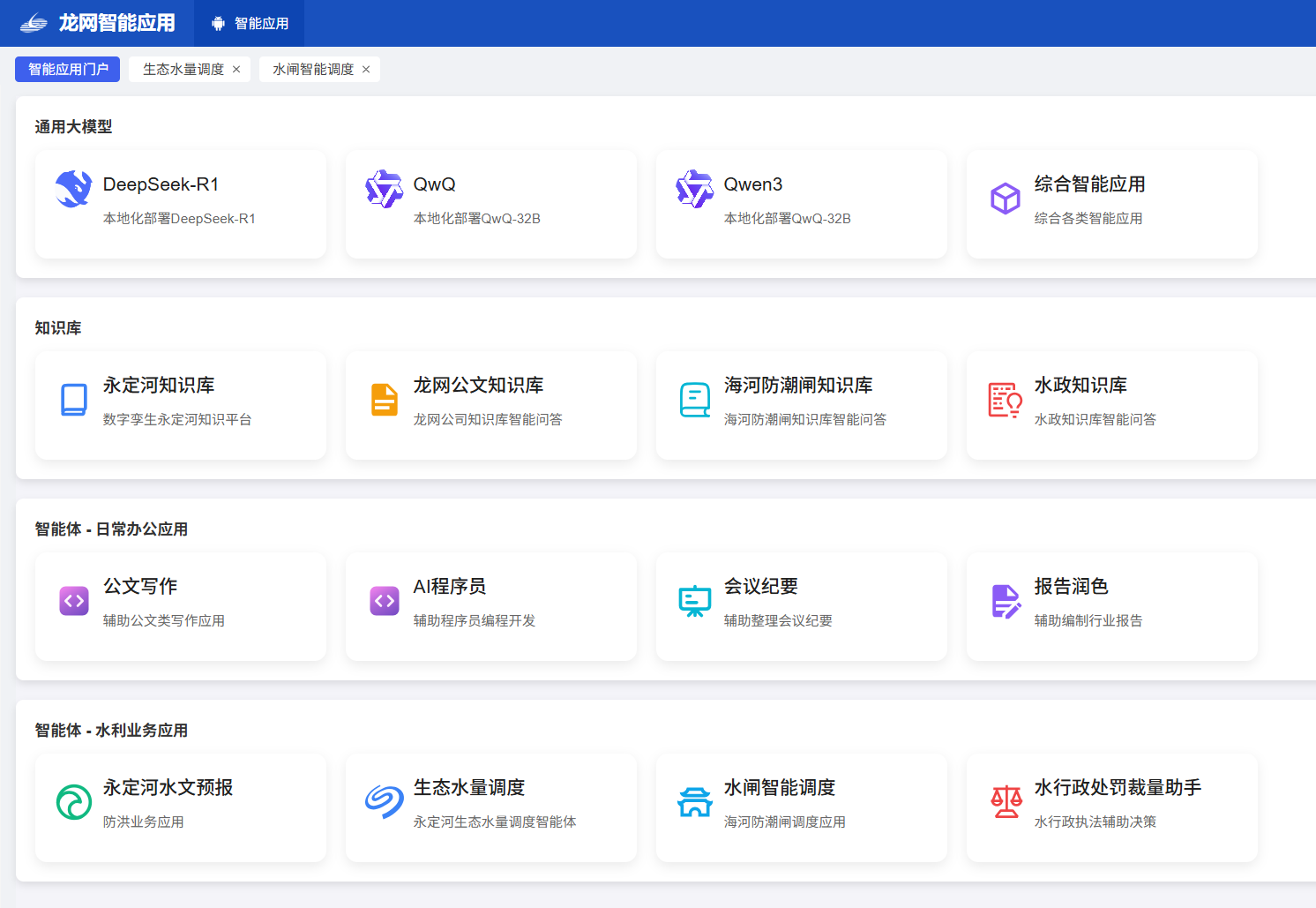The width and height of the screenshot is (1316, 908).
Task: Click the 水行政处罚裁量助手 title
Action: (x=1118, y=788)
